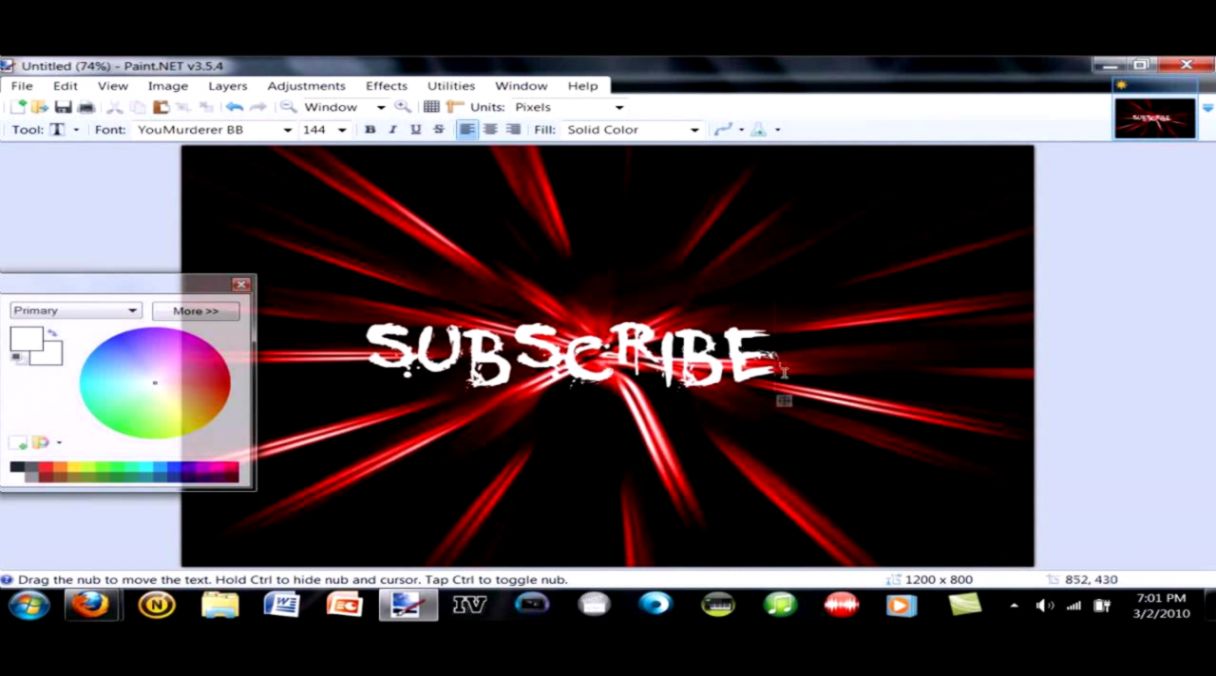Click the Copy icon in toolbar
Screen dimensions: 1216x676
pyautogui.click(x=138, y=107)
